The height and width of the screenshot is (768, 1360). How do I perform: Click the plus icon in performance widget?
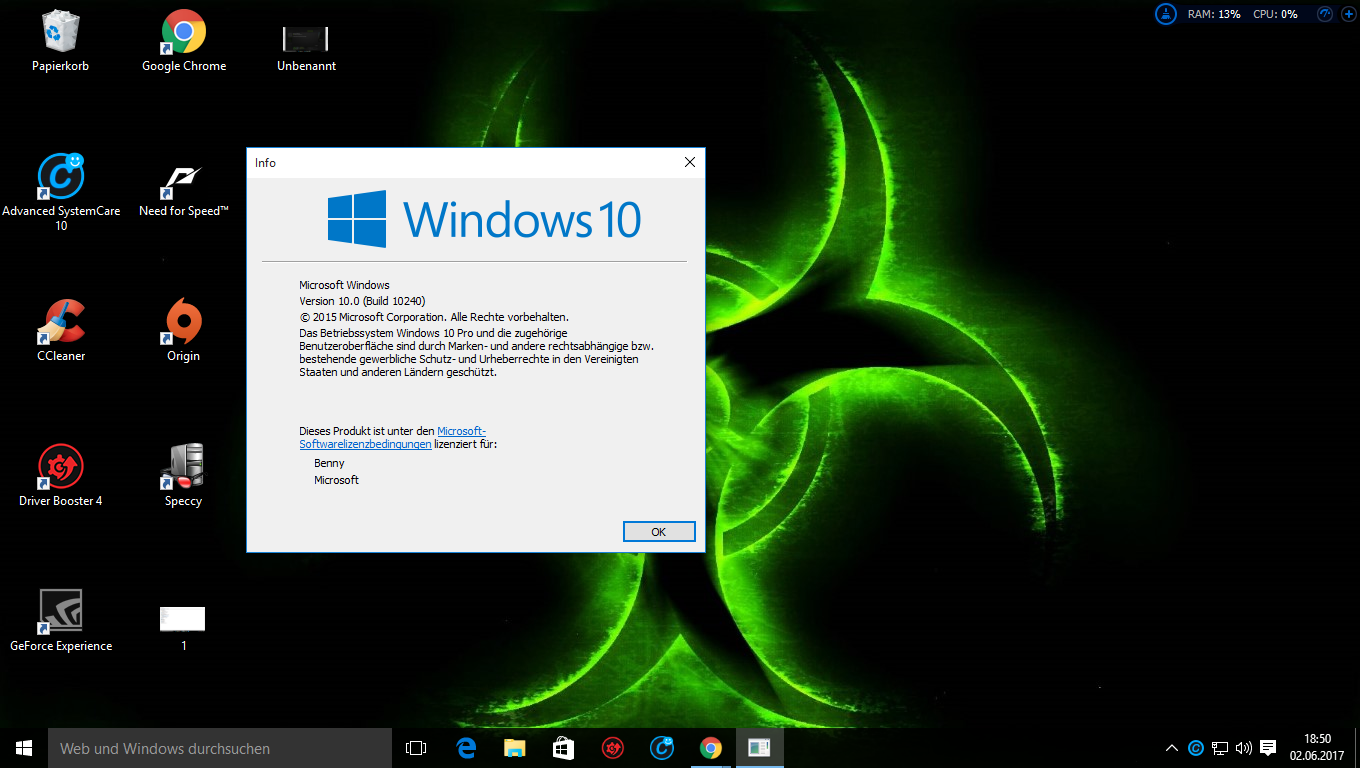[1347, 14]
